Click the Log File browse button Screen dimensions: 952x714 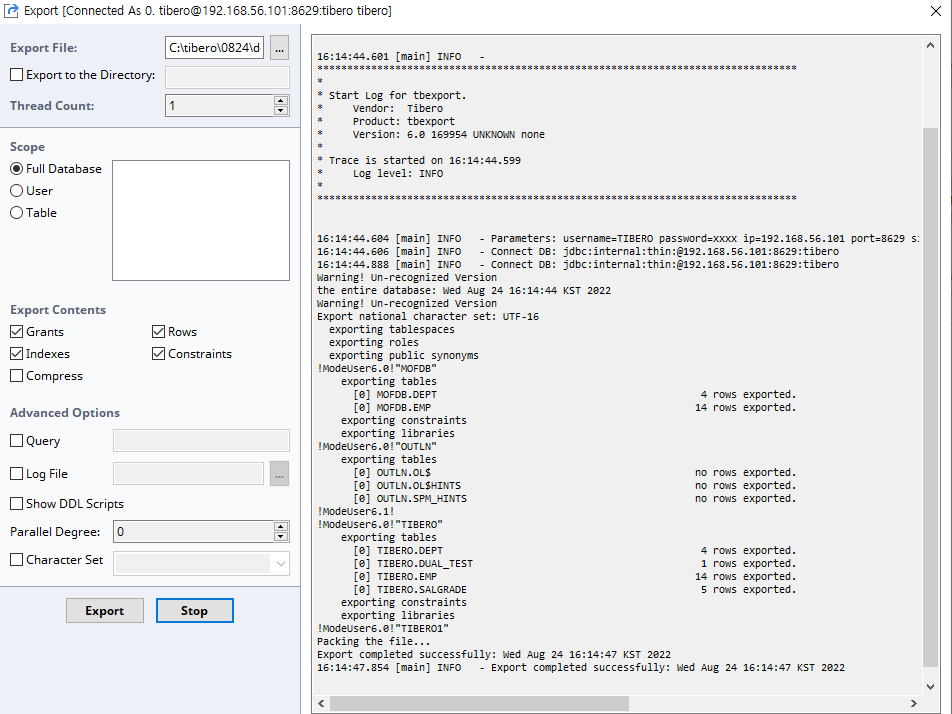(x=280, y=474)
